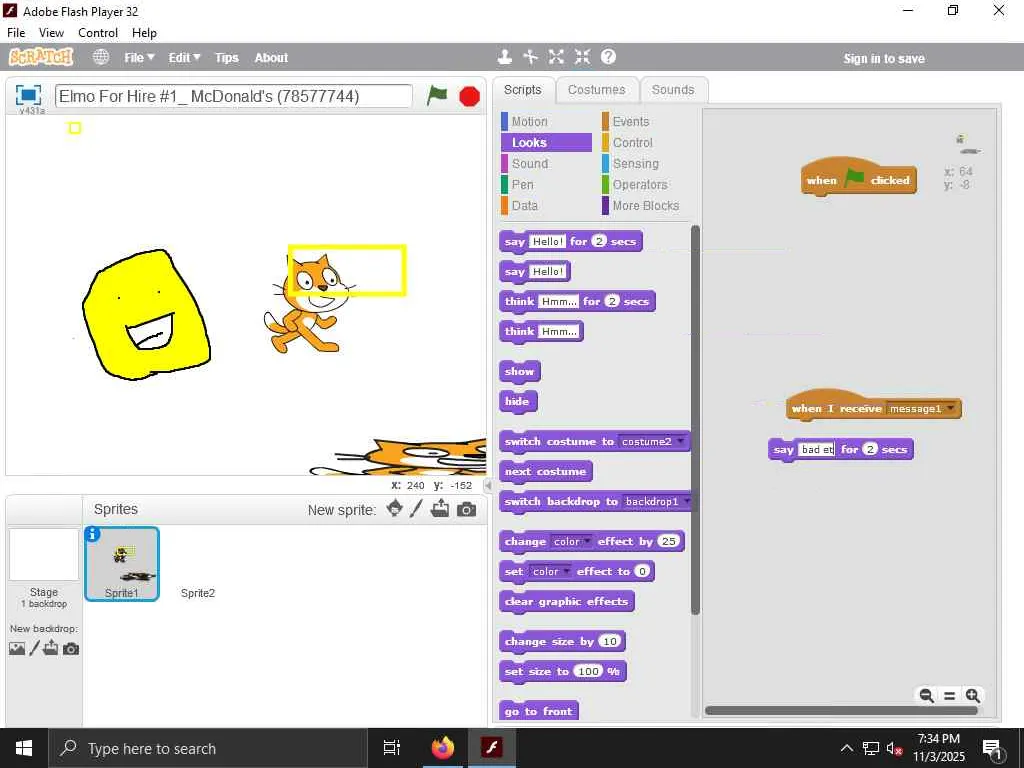Open the Tips link

point(227,57)
